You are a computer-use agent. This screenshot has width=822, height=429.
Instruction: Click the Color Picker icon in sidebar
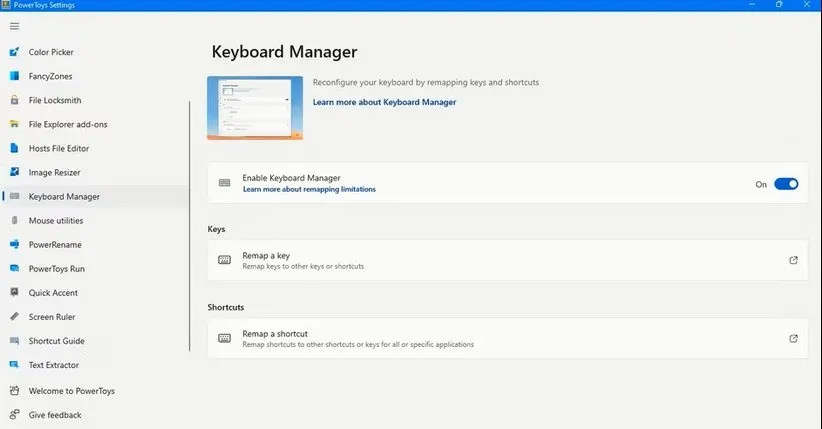(x=14, y=52)
